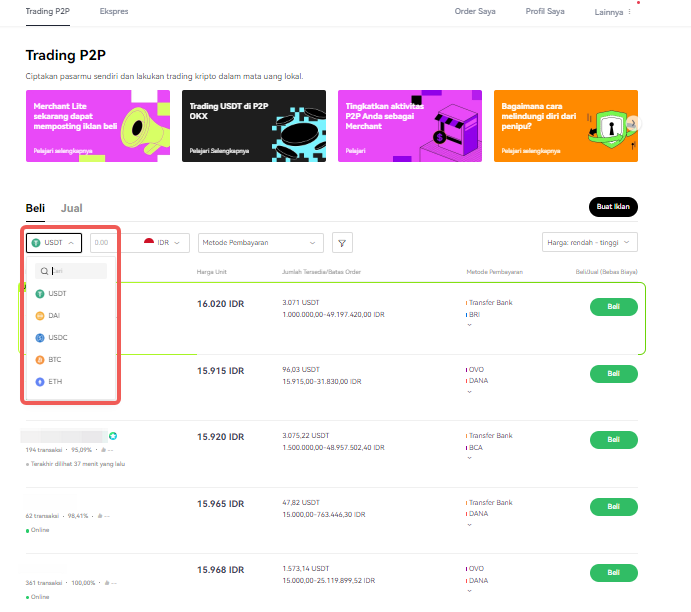
Task: Open Harga: rendah - tinggi sort dropdown
Action: point(590,242)
